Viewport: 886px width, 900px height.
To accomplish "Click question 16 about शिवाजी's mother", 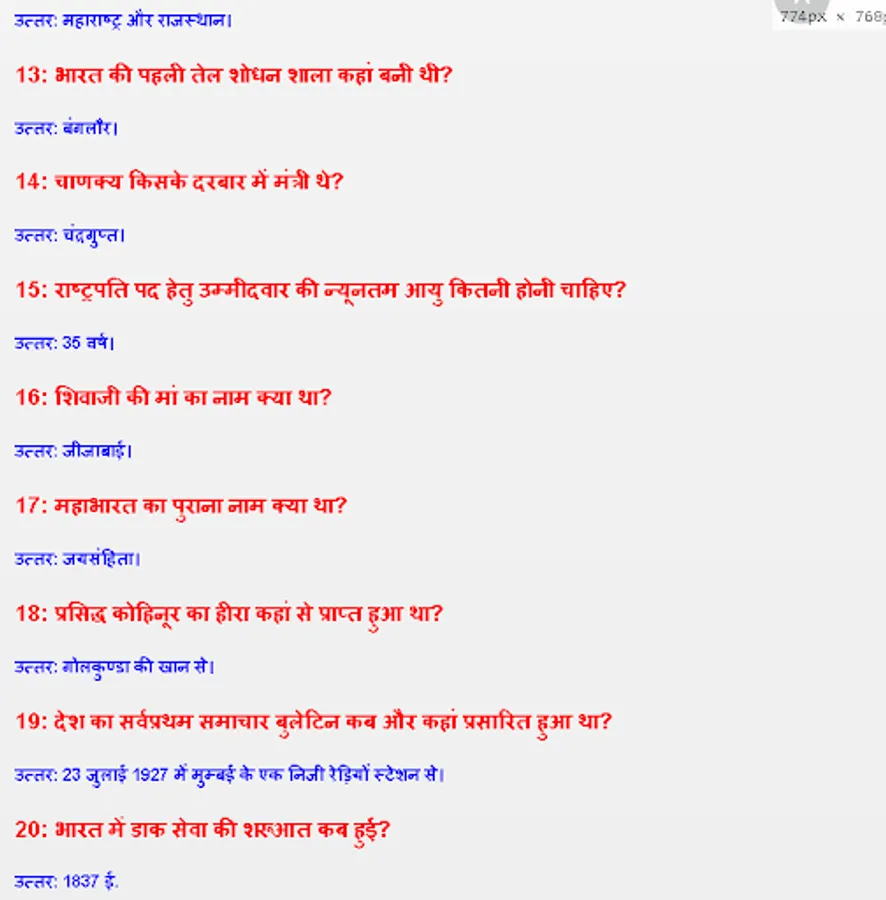I will coord(173,397).
